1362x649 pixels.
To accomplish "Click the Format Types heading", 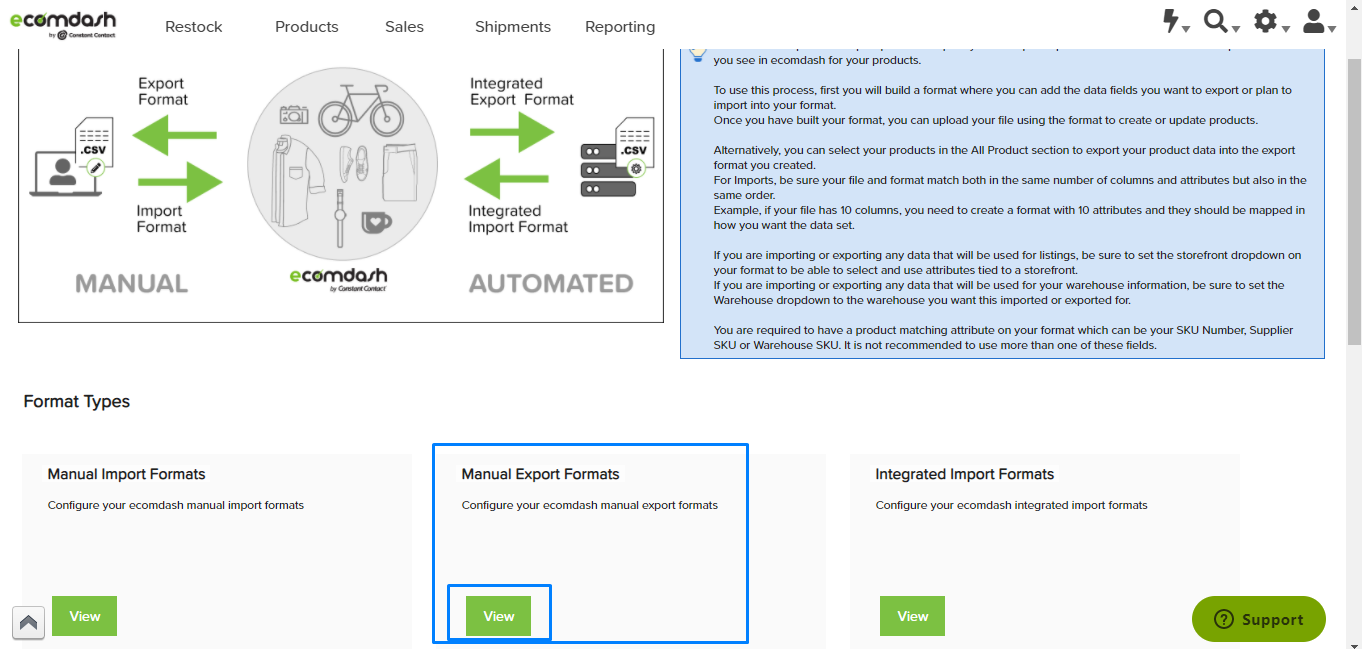I will coord(77,402).
